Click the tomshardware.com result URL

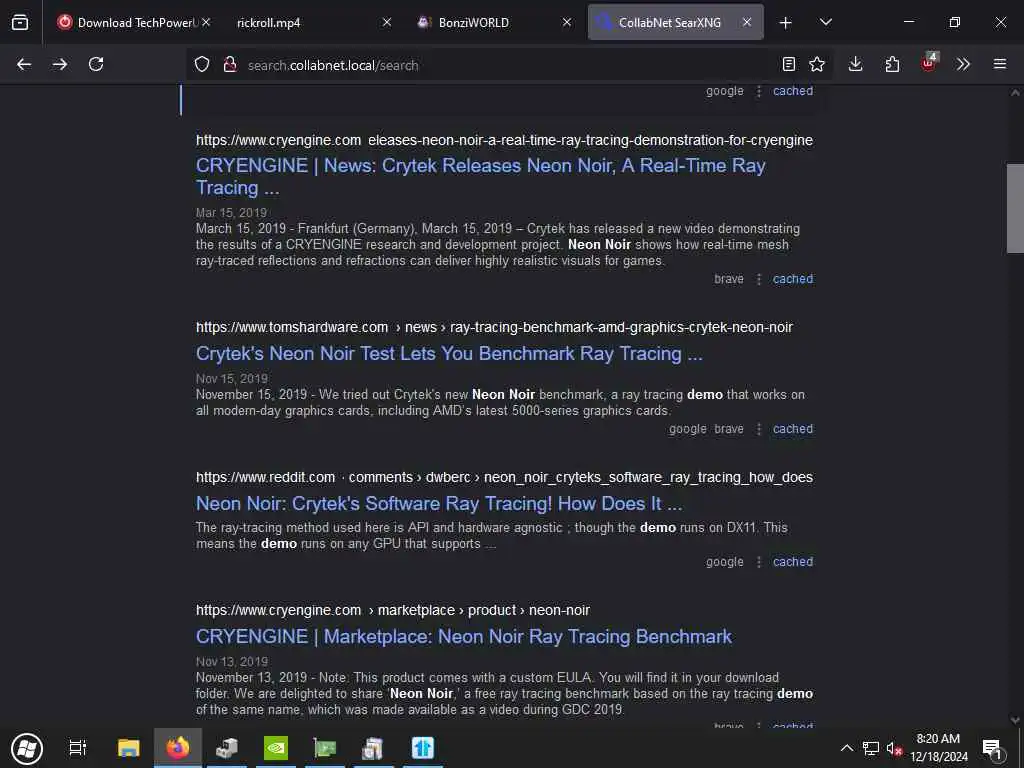click(494, 327)
